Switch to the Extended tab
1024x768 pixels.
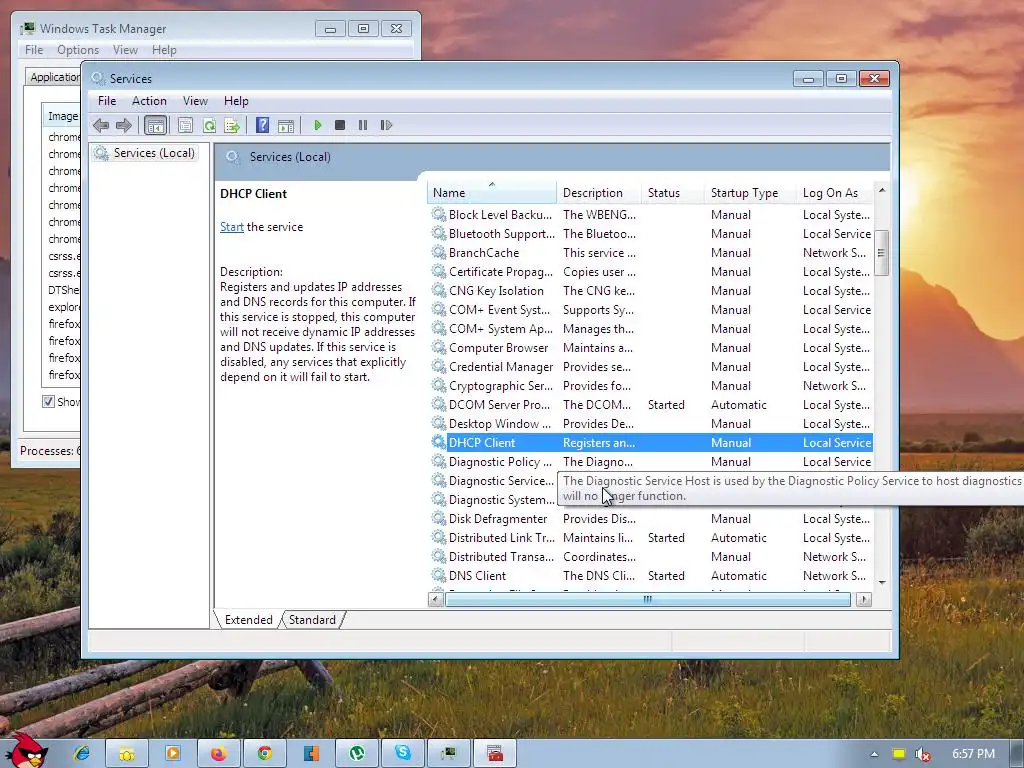pyautogui.click(x=248, y=620)
